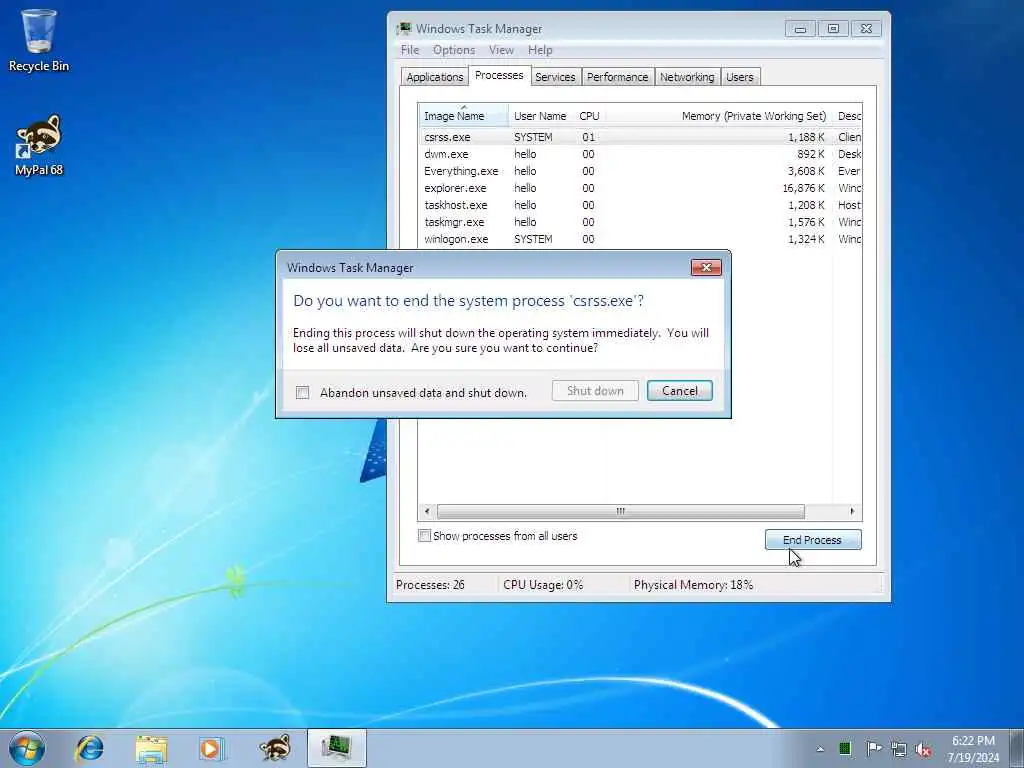The width and height of the screenshot is (1024, 768).
Task: Open Windows Explorer folder taskbar icon
Action: tap(151, 748)
